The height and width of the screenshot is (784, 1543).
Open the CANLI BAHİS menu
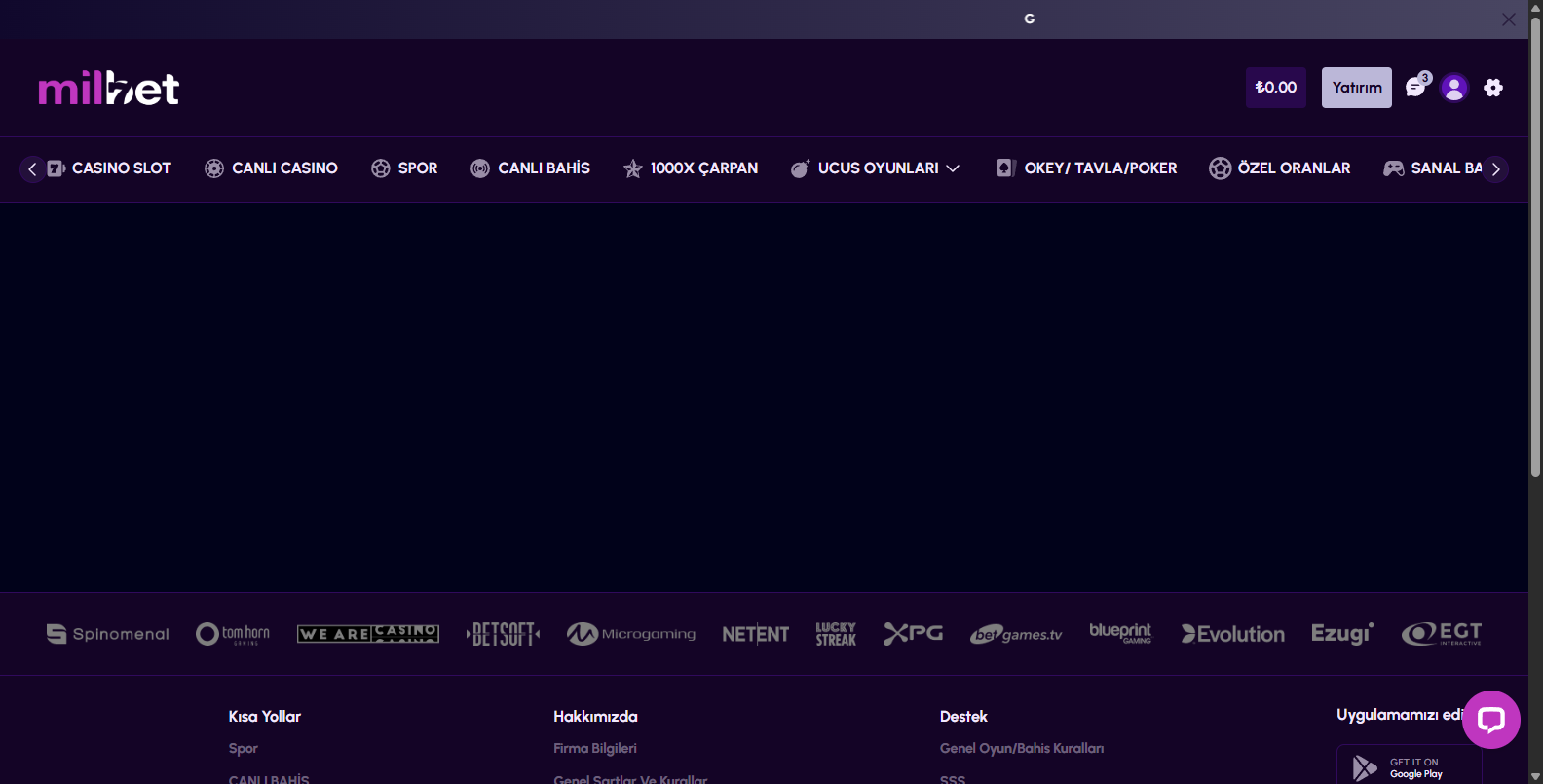click(545, 168)
